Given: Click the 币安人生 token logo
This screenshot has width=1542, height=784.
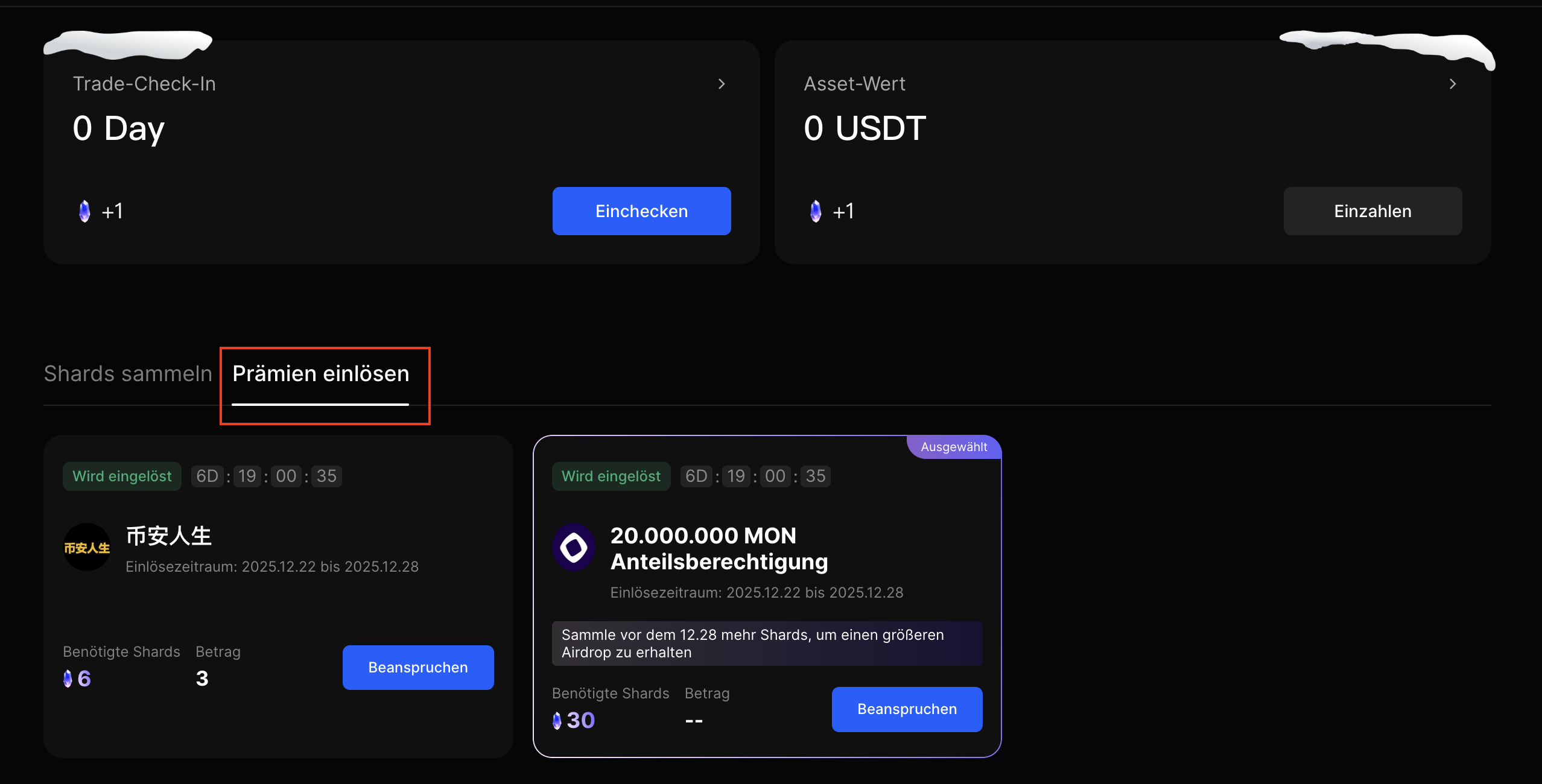Looking at the screenshot, I should click(x=87, y=547).
